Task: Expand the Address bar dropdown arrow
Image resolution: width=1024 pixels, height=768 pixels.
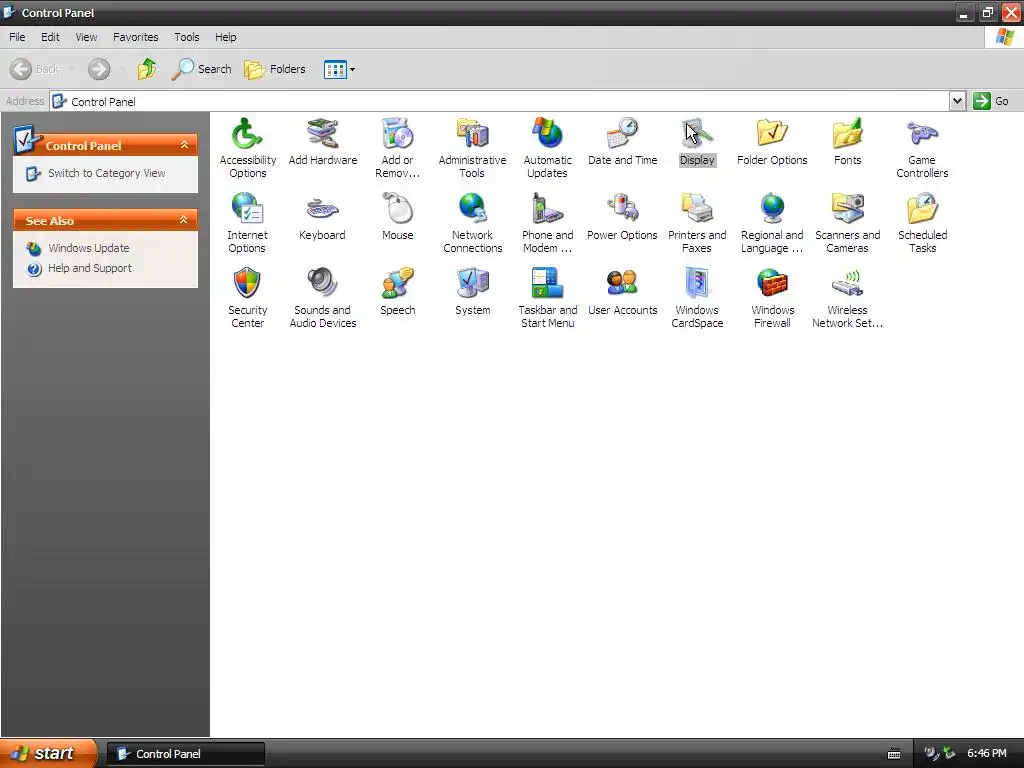Action: coord(957,101)
